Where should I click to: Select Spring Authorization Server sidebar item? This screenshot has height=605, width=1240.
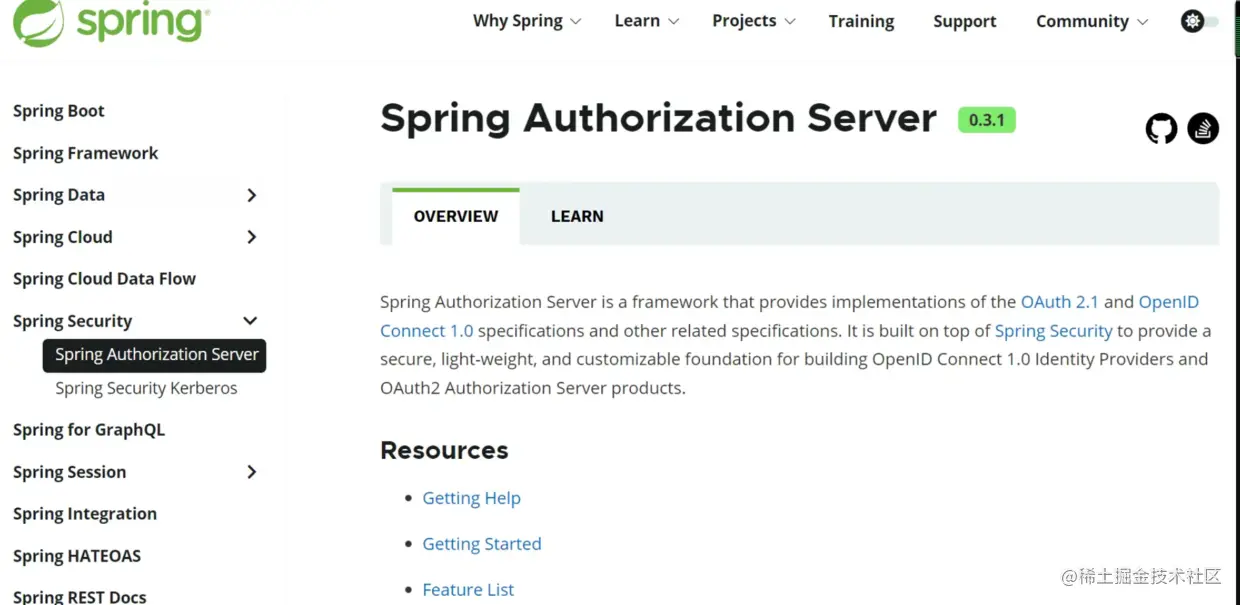coord(155,355)
